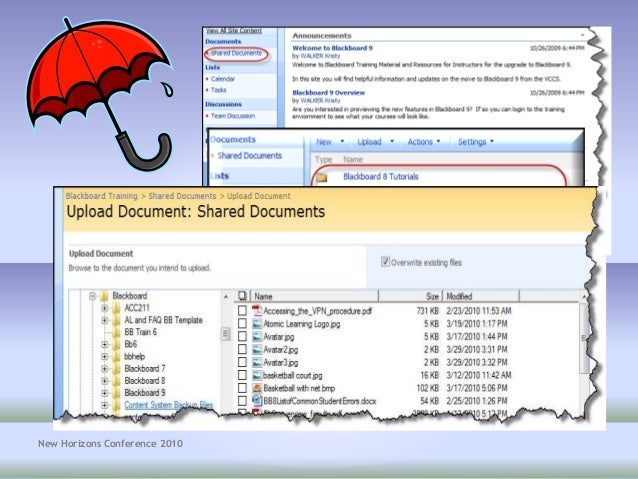Screen dimensions: 638x479
Task: Click folder tree vertical scrollbar handle
Action: (225, 334)
